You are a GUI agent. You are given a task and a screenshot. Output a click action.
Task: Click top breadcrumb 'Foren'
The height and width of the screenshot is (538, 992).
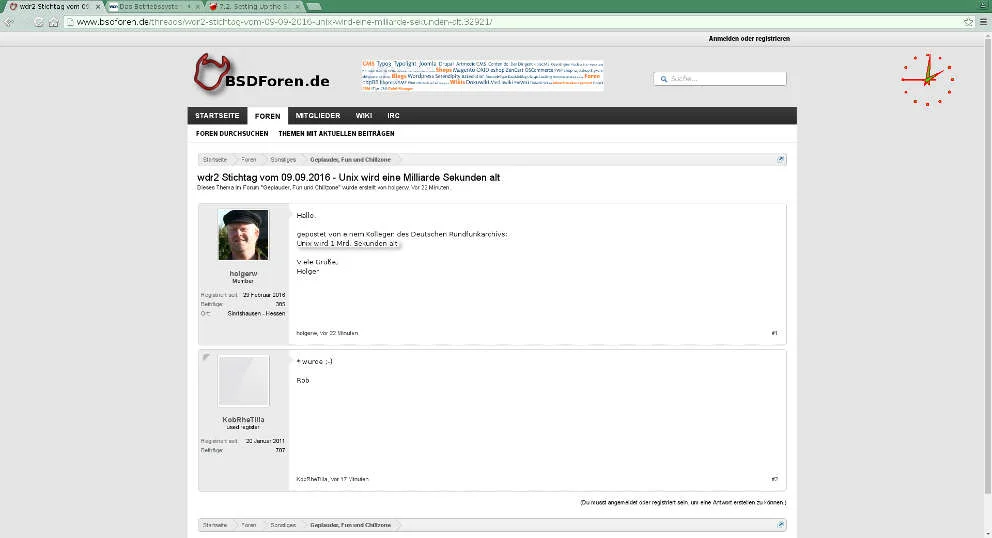pyautogui.click(x=249, y=160)
